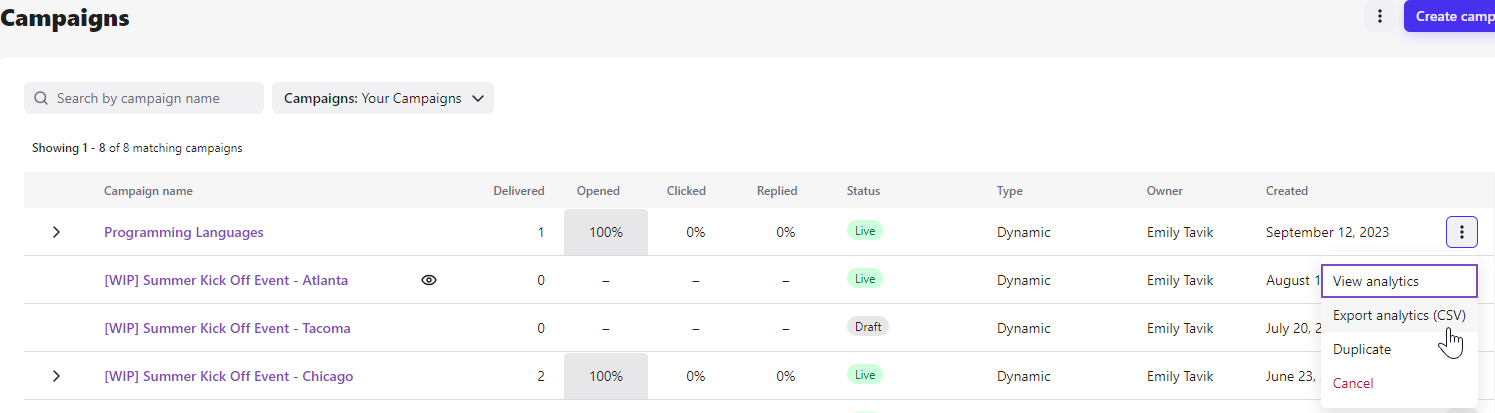Expand the Summer Kick Off Chicago row
Screen dimensions: 1495x413
coord(56,376)
